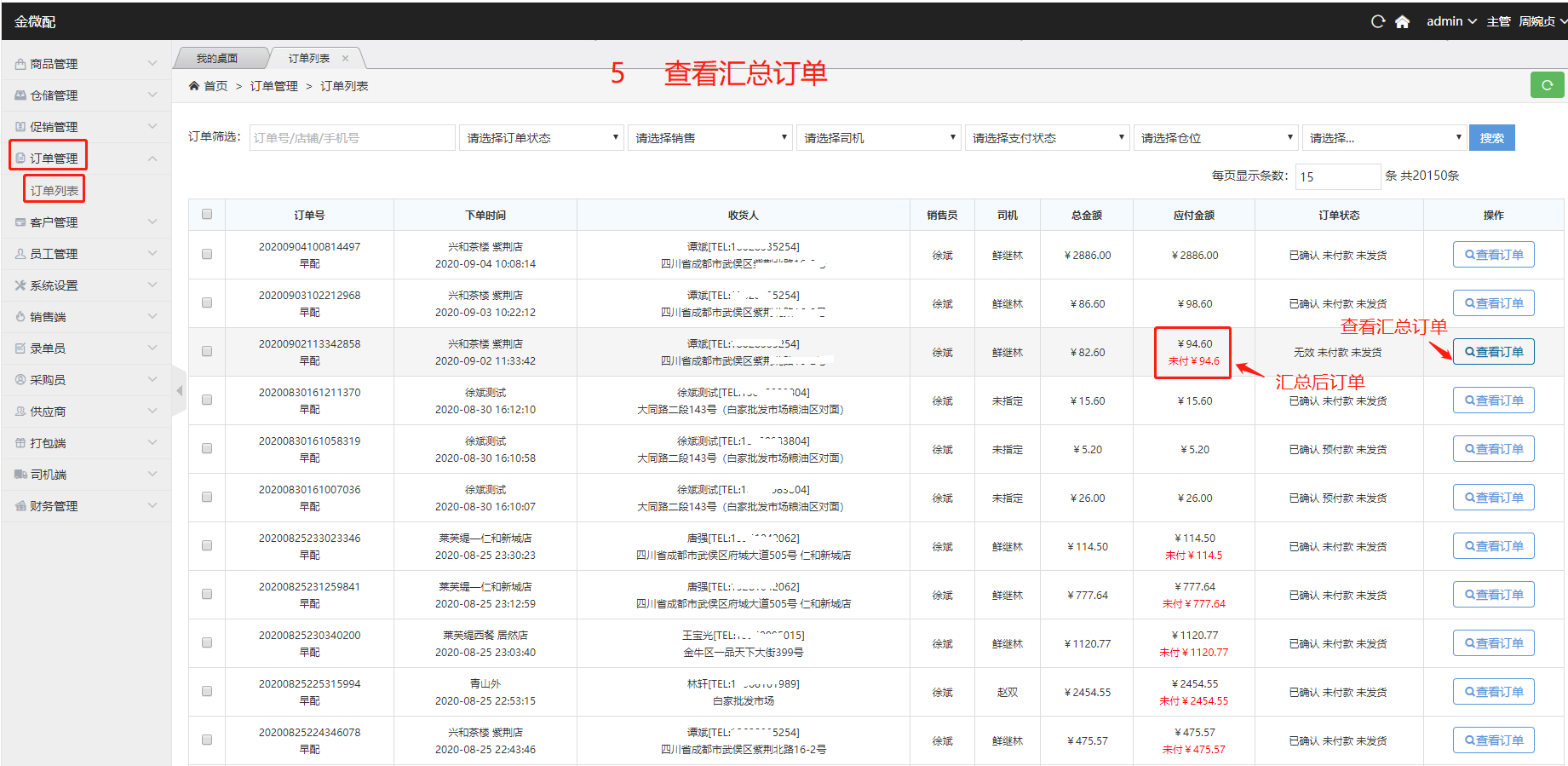Open the 请选择司机 dropdown
This screenshot has width=1568, height=766.
(x=879, y=138)
